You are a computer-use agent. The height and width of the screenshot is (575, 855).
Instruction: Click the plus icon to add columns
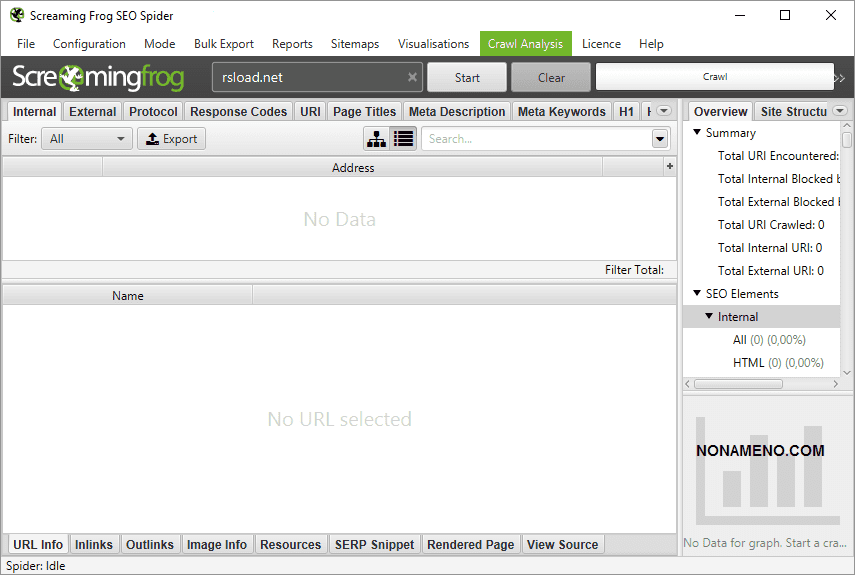pos(669,167)
